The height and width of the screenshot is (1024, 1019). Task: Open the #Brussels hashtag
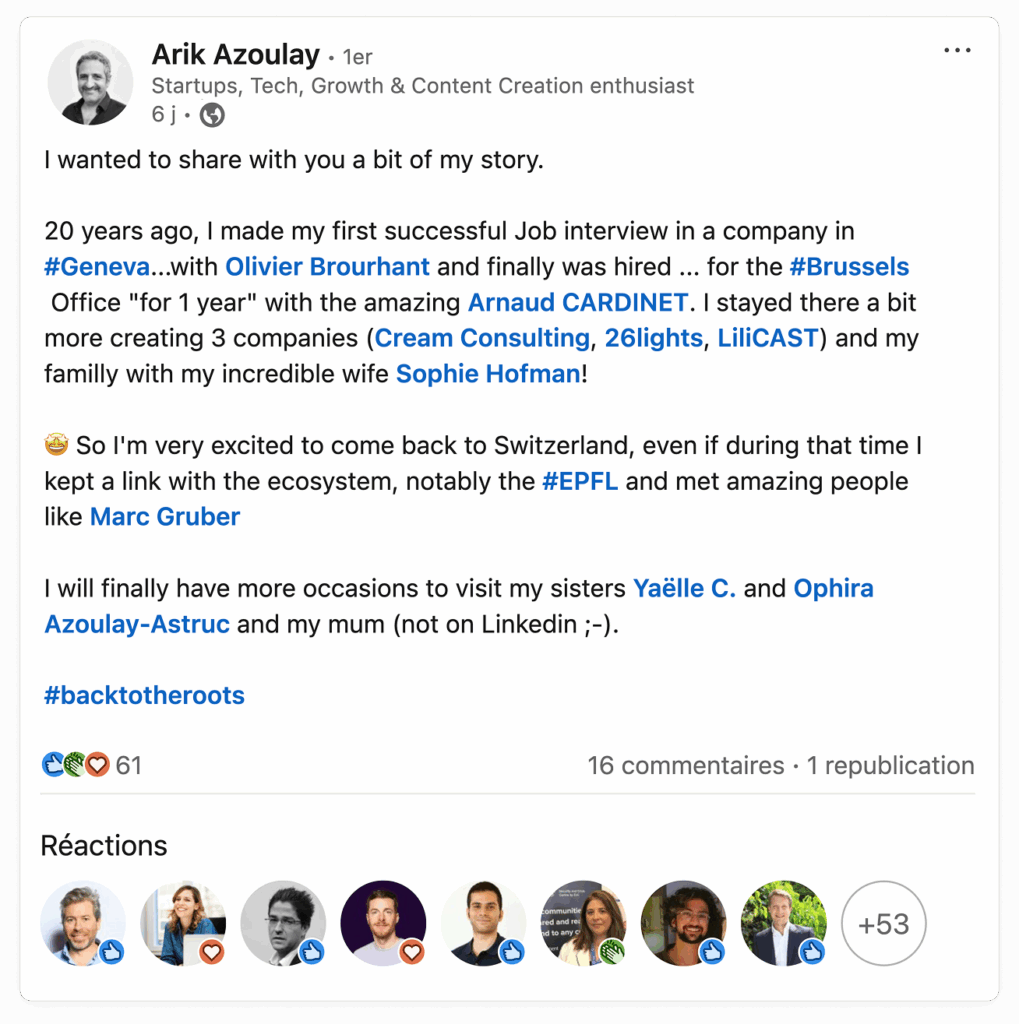click(x=849, y=266)
